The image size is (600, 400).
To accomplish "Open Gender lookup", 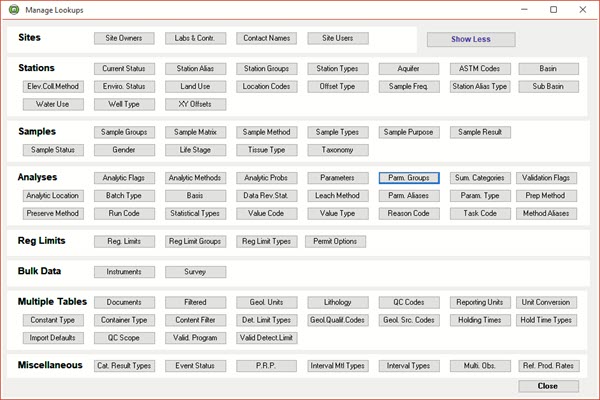I will pos(124,150).
